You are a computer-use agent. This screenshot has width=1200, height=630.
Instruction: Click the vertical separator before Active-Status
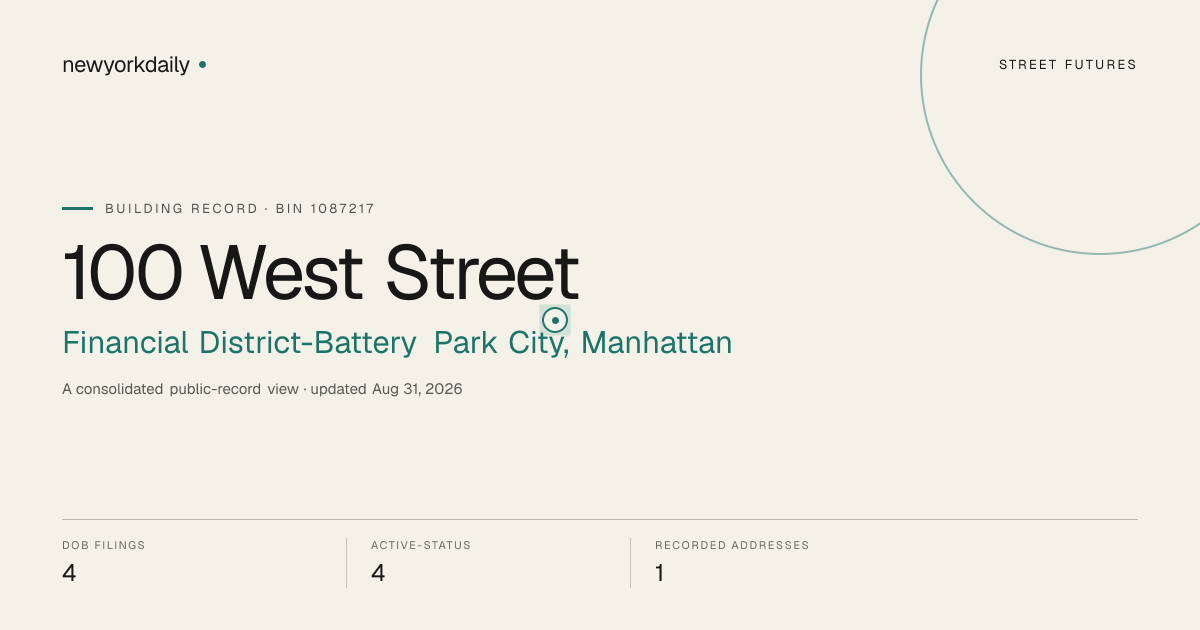tap(346, 563)
